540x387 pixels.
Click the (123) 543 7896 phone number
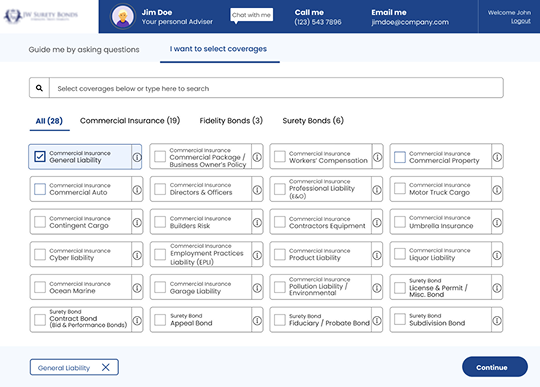pyautogui.click(x=318, y=22)
